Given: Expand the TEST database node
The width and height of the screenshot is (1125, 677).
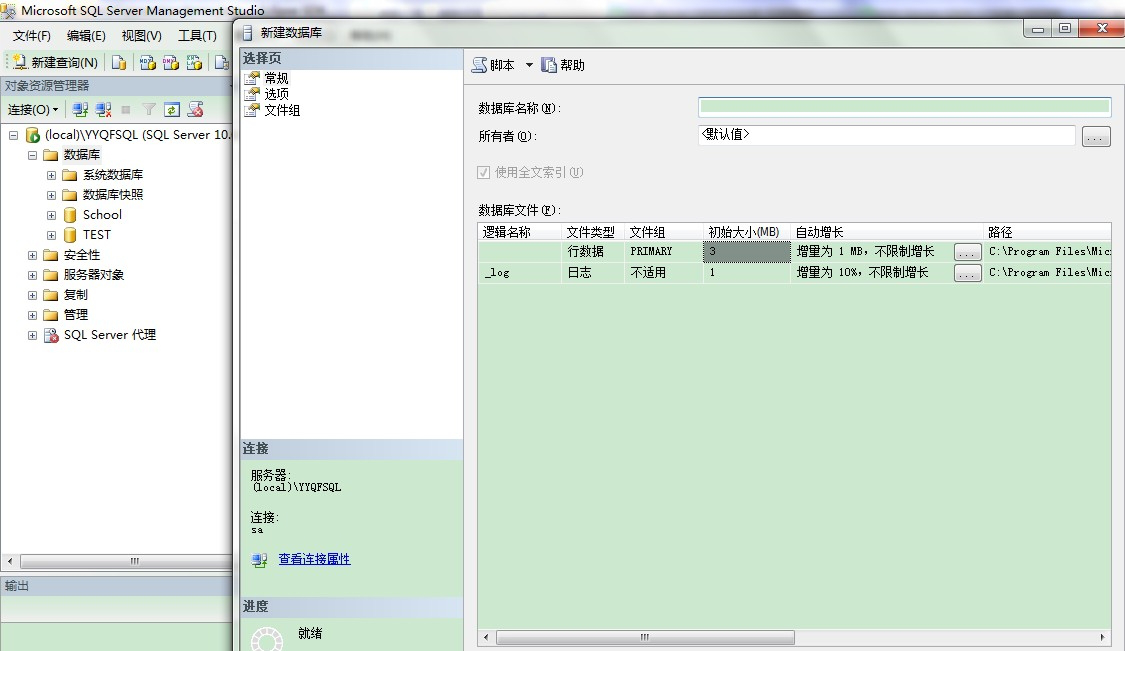Looking at the screenshot, I should [52, 235].
